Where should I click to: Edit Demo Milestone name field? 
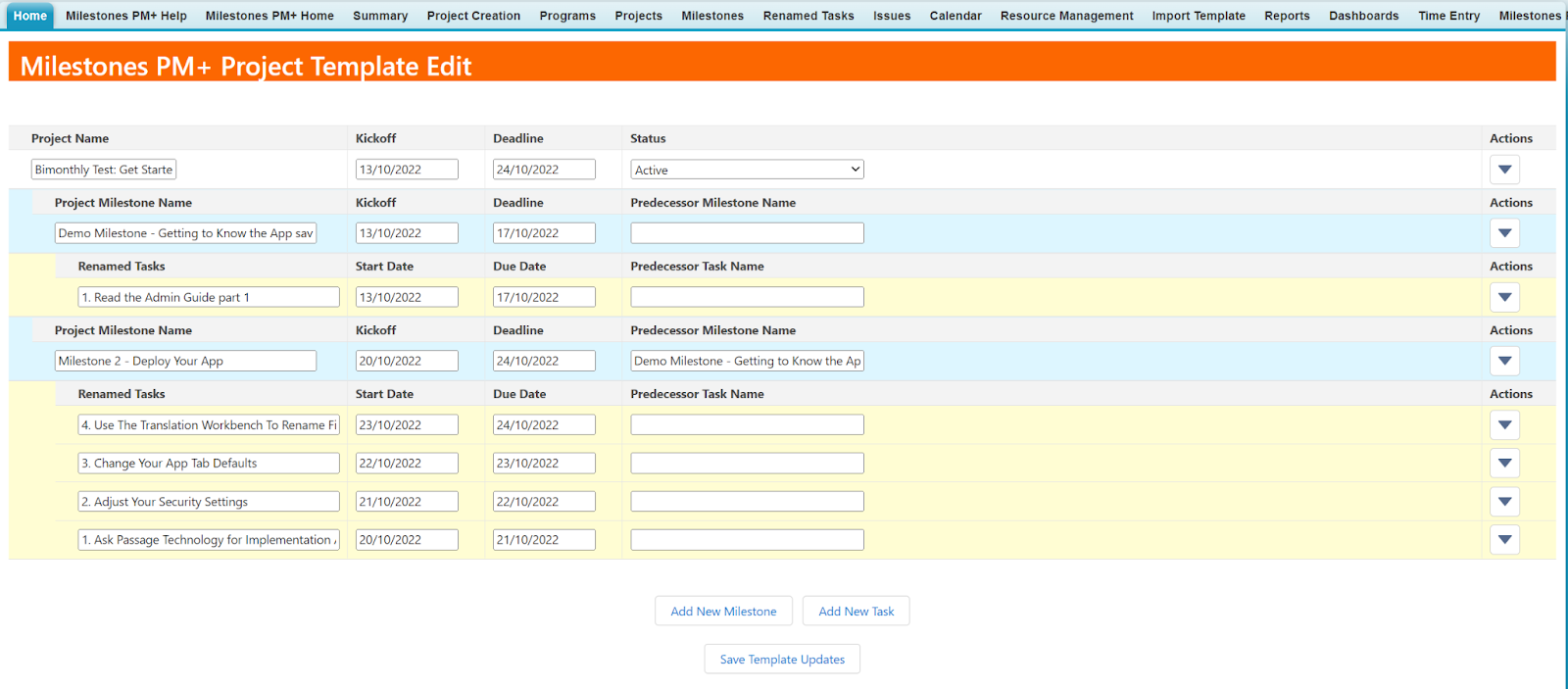(x=185, y=233)
